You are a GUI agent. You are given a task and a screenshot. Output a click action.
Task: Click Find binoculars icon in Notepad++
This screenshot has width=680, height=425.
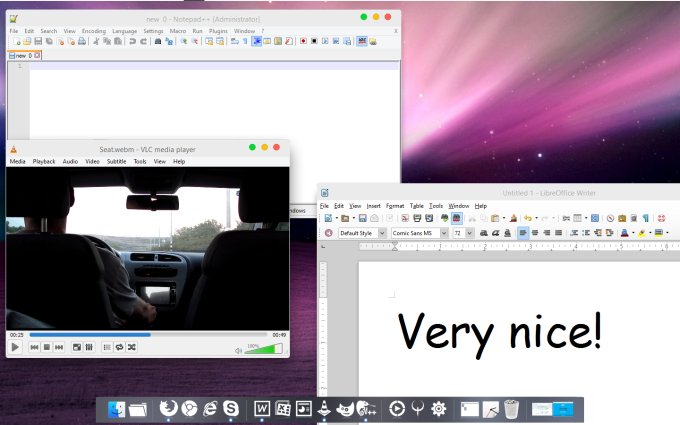158,41
